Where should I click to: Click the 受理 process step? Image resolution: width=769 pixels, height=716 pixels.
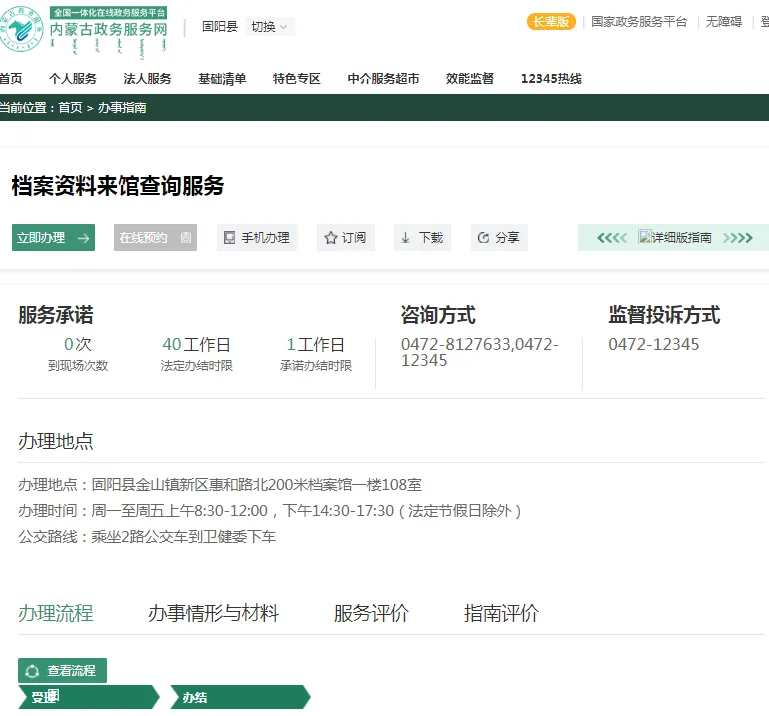pyautogui.click(x=45, y=697)
